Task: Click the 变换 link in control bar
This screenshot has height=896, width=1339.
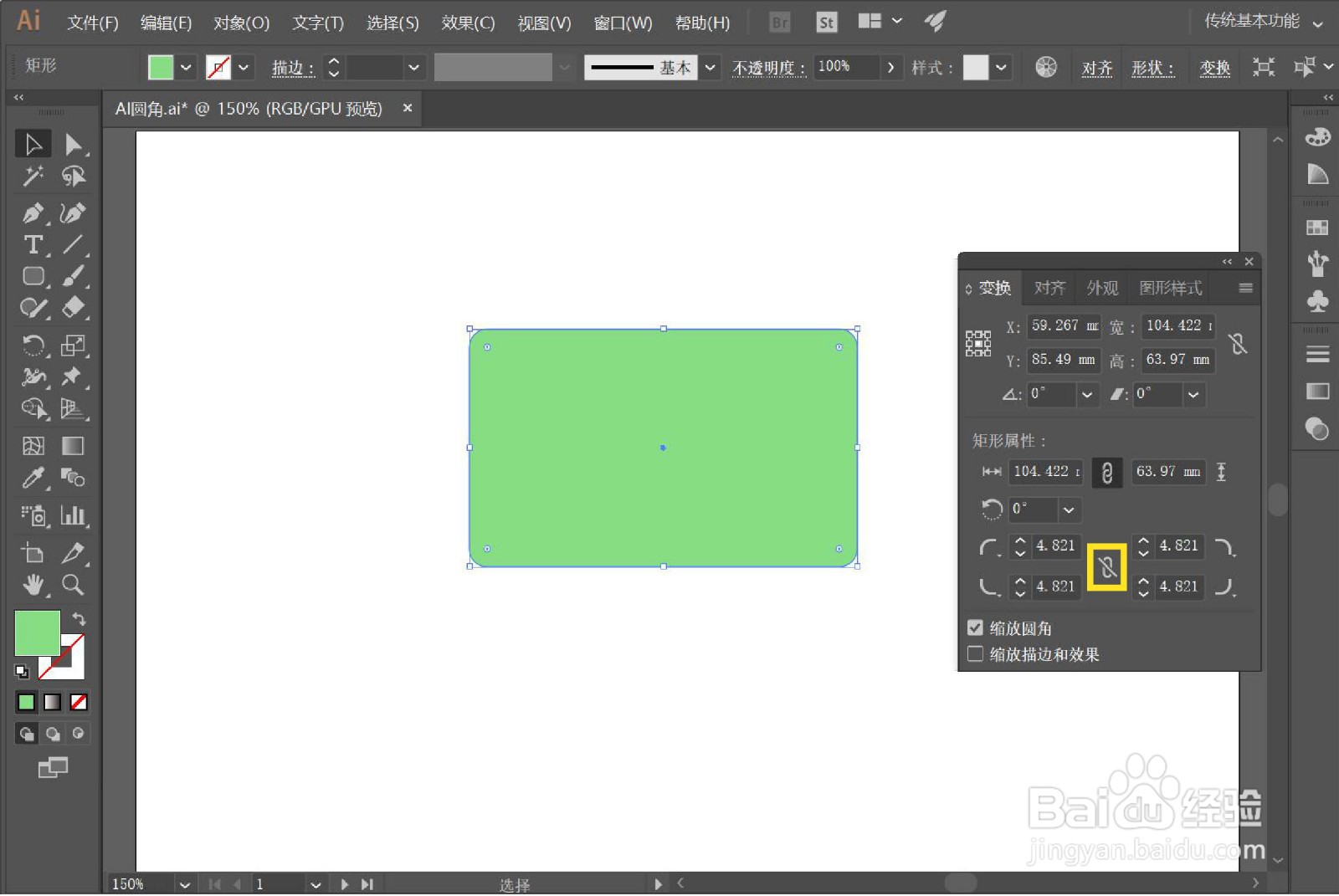Action: [x=1214, y=68]
